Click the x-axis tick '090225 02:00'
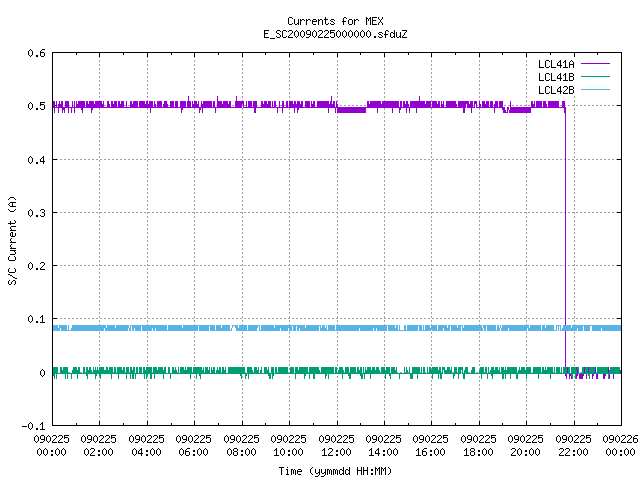Screen dimensions: 640x480 (98, 445)
